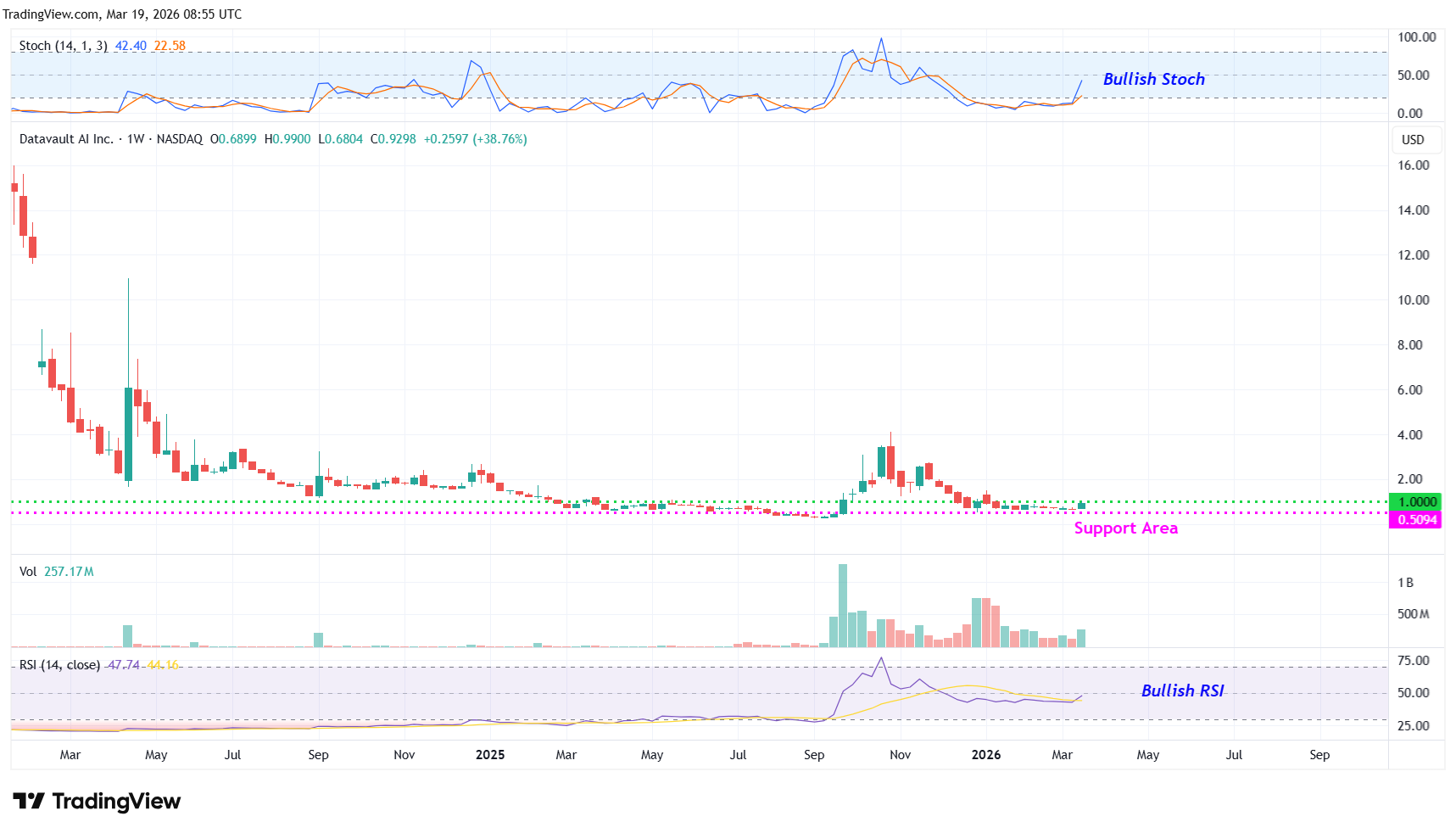Click the Vol indicator label
The image size is (1456, 833).
28,572
